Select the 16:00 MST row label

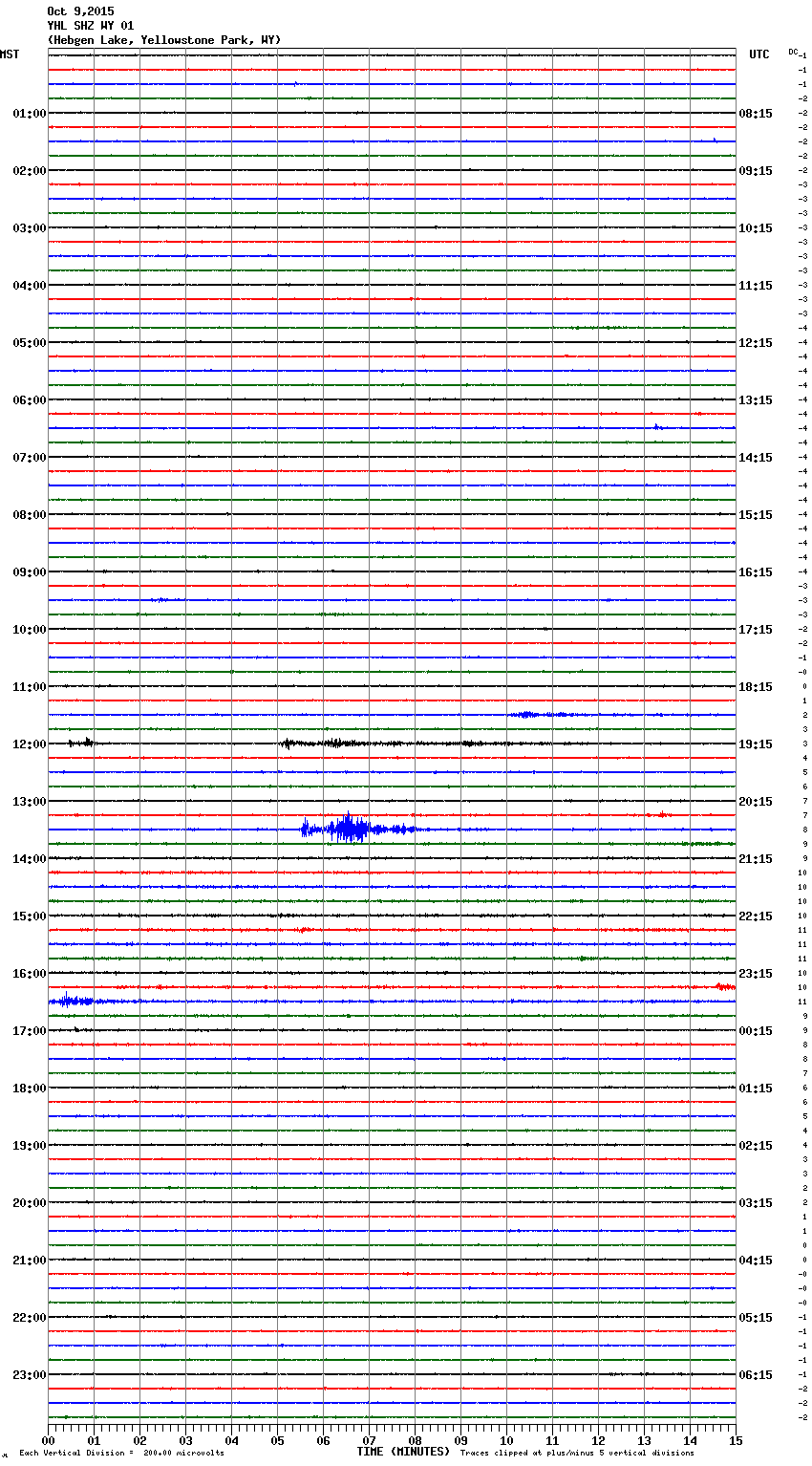point(29,974)
